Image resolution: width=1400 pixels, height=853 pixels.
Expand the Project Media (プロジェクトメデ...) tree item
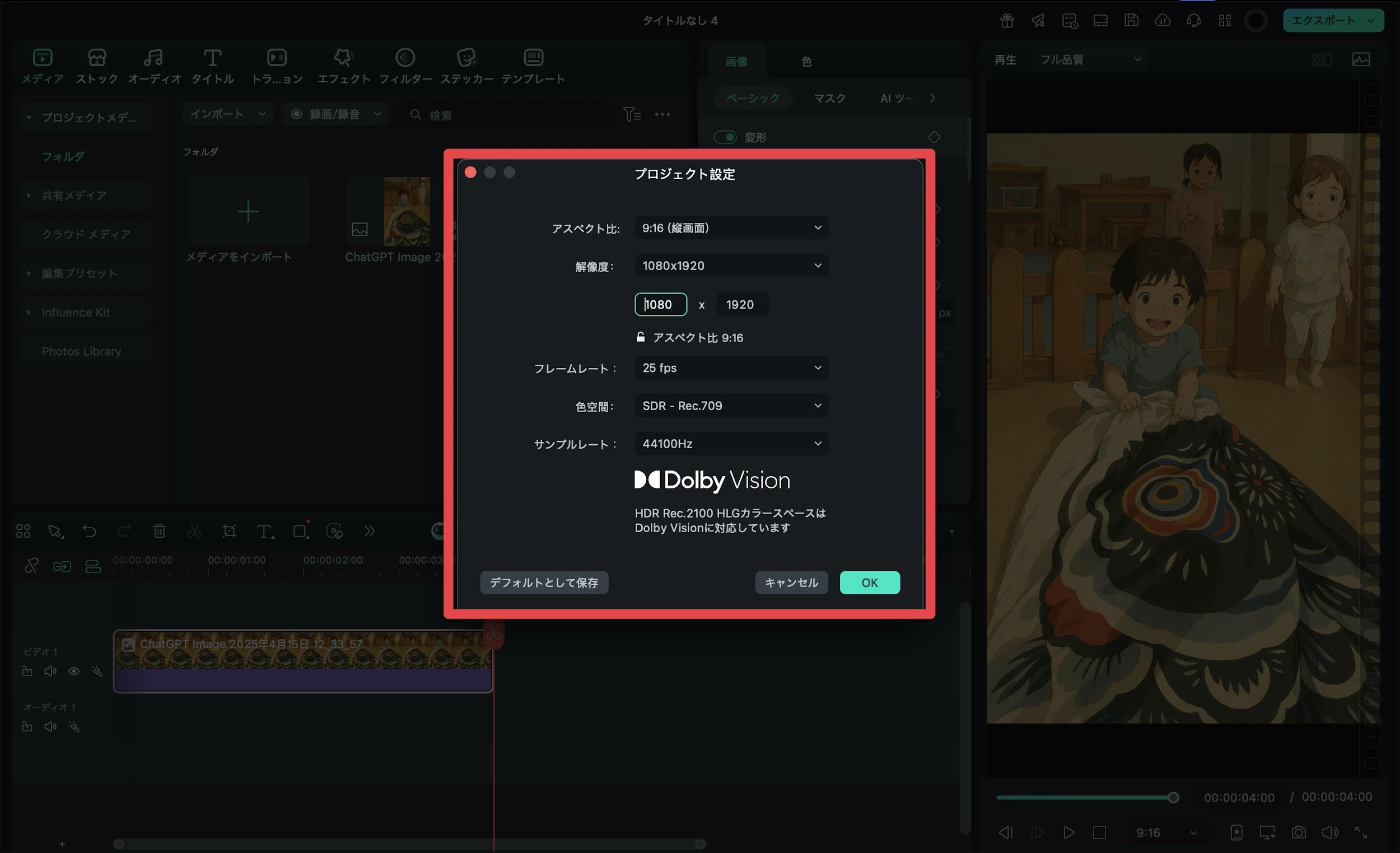29,118
